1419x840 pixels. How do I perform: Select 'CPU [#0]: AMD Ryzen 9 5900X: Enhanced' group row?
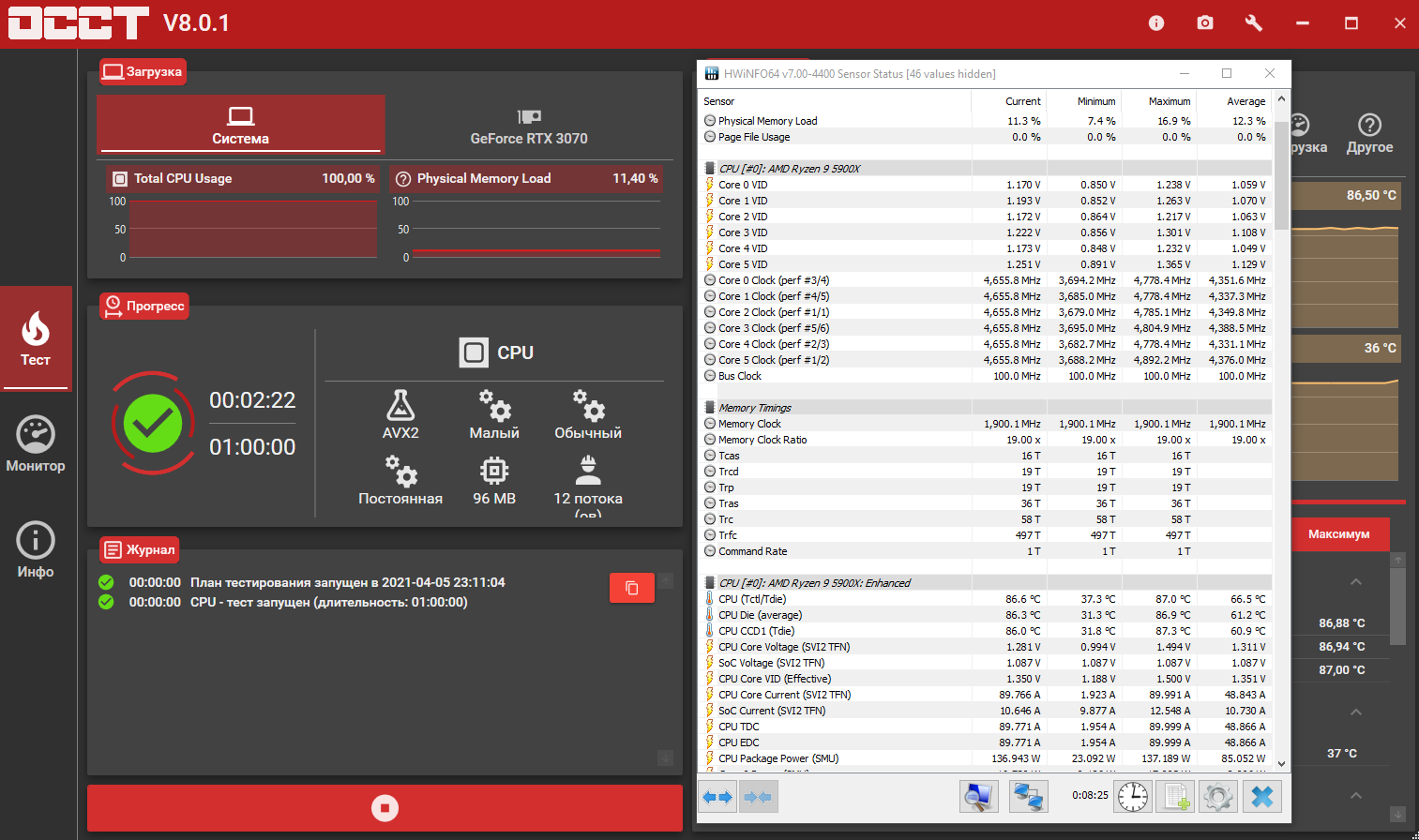(986, 583)
